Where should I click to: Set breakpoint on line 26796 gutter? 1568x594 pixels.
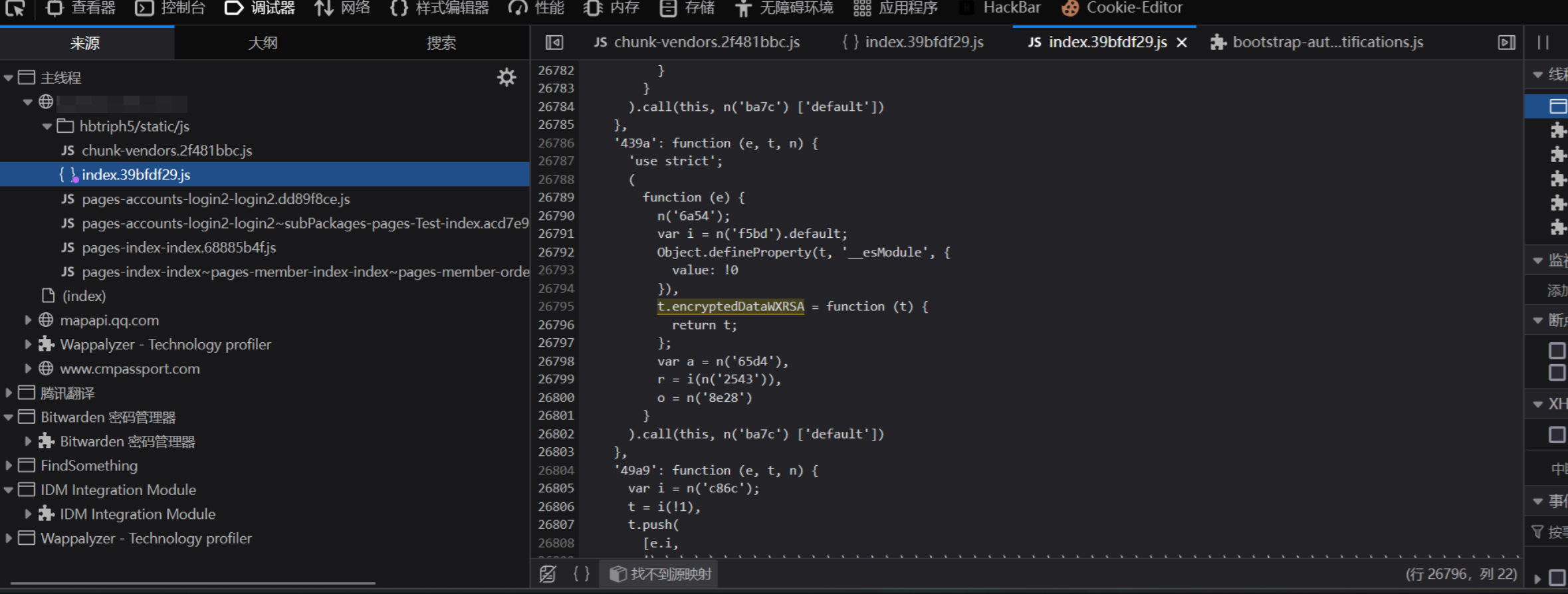(556, 325)
